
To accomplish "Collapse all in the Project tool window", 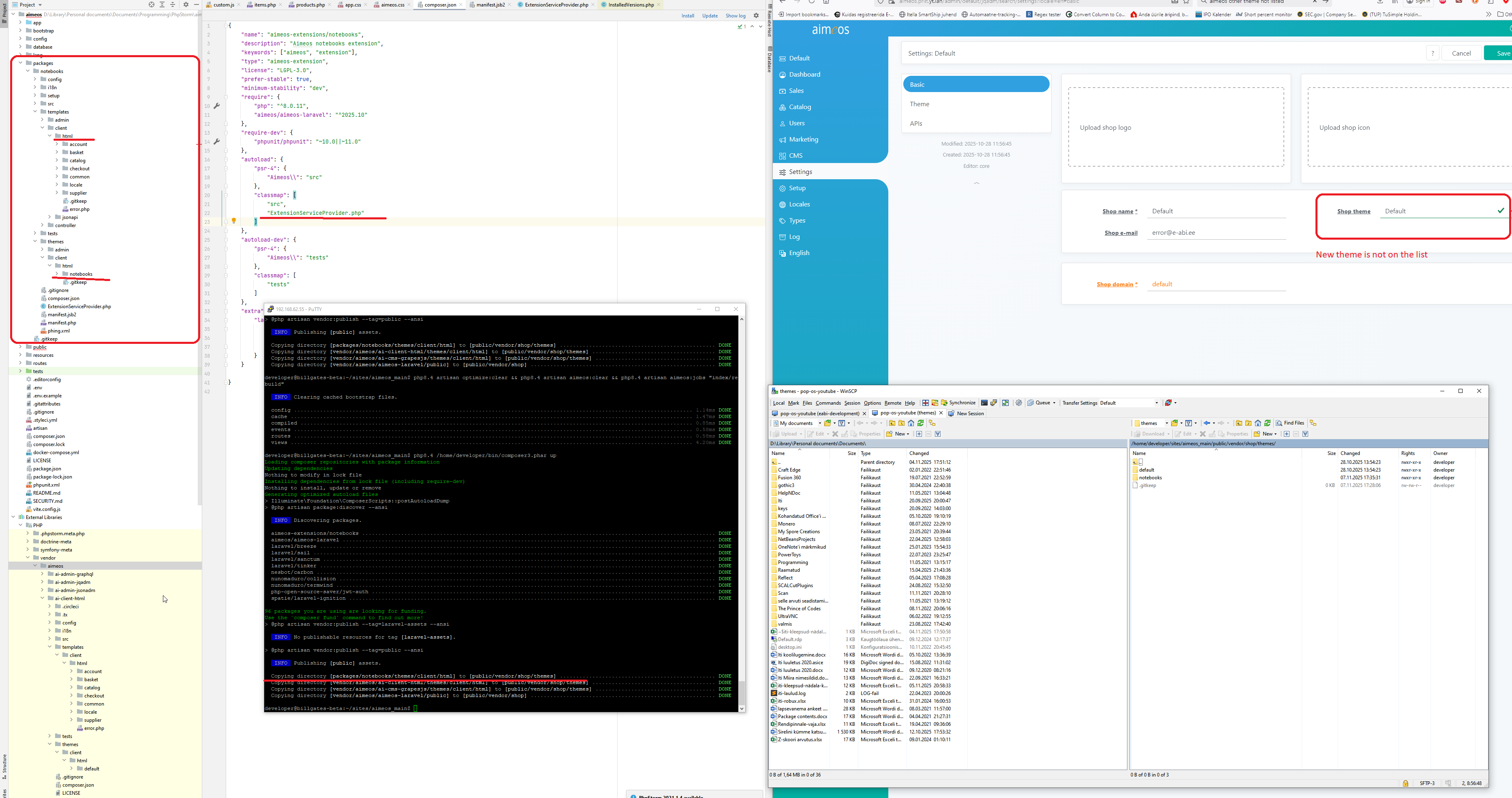I will pos(173,5).
